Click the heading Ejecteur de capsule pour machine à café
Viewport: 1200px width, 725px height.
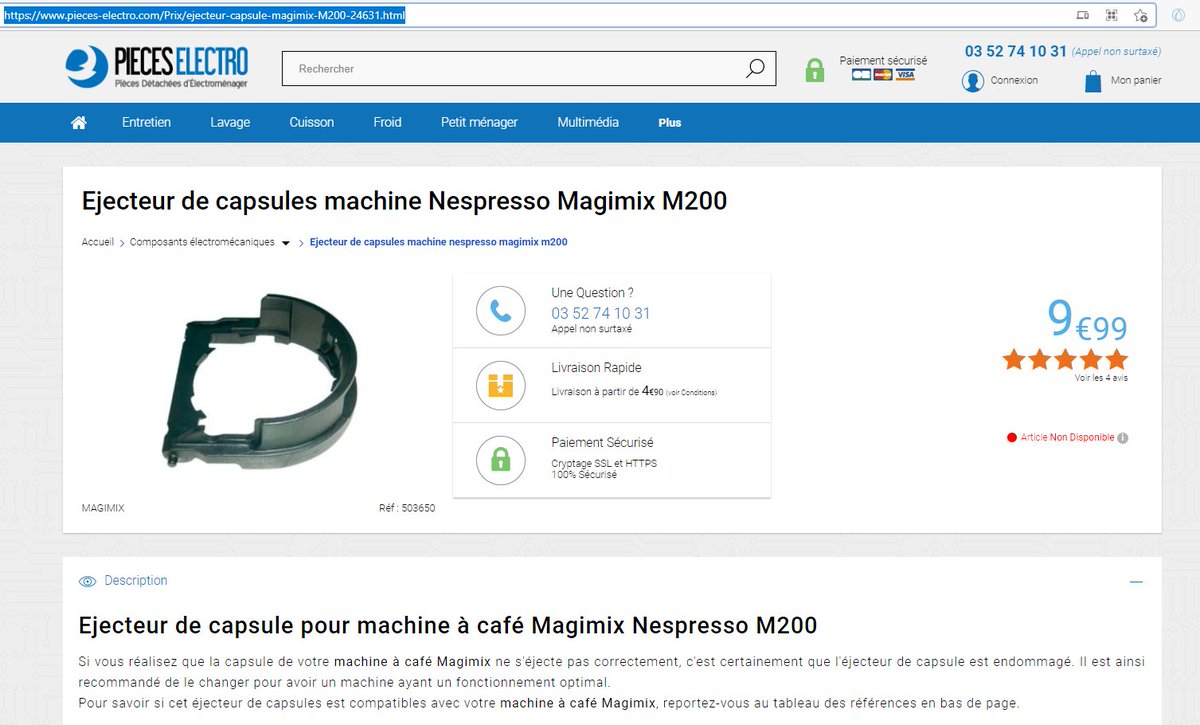click(448, 626)
